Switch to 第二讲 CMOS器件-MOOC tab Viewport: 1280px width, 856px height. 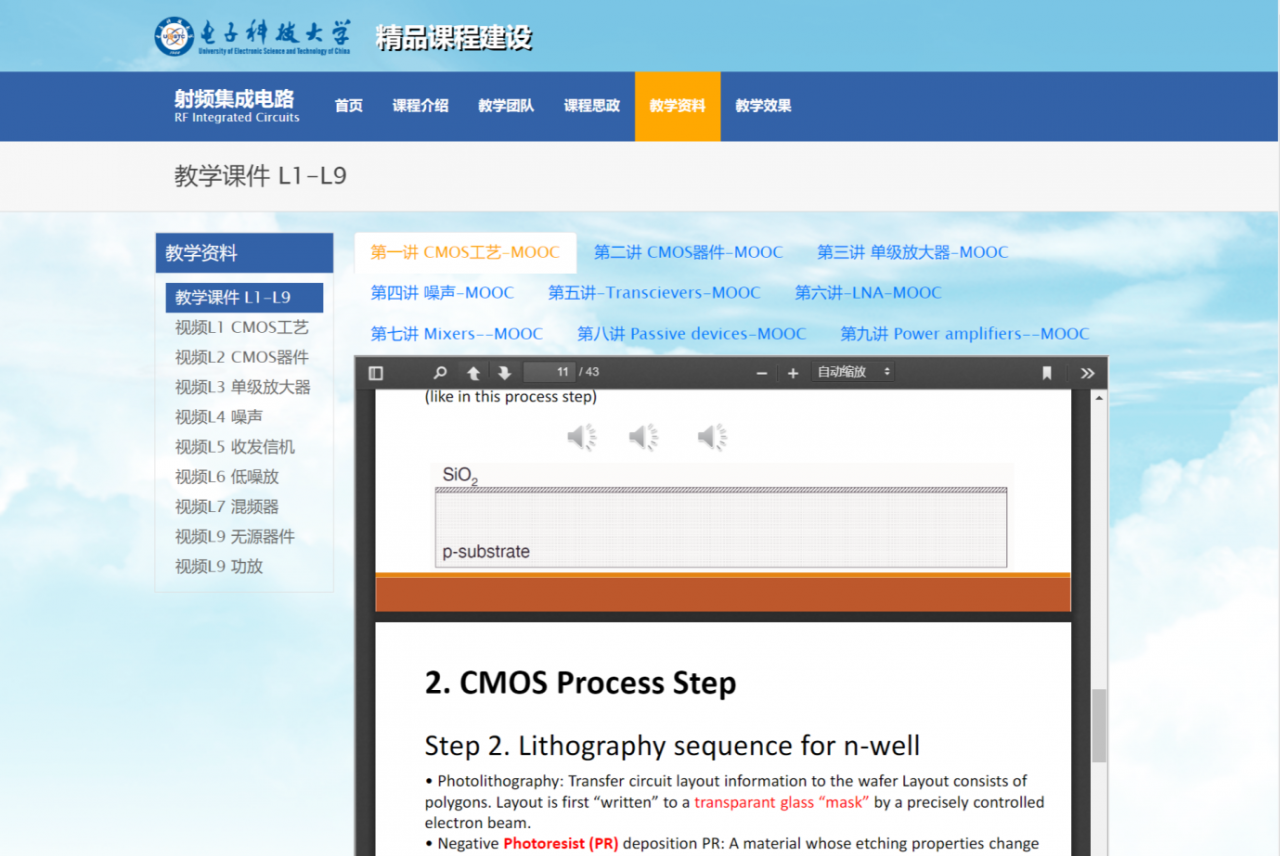click(x=688, y=252)
